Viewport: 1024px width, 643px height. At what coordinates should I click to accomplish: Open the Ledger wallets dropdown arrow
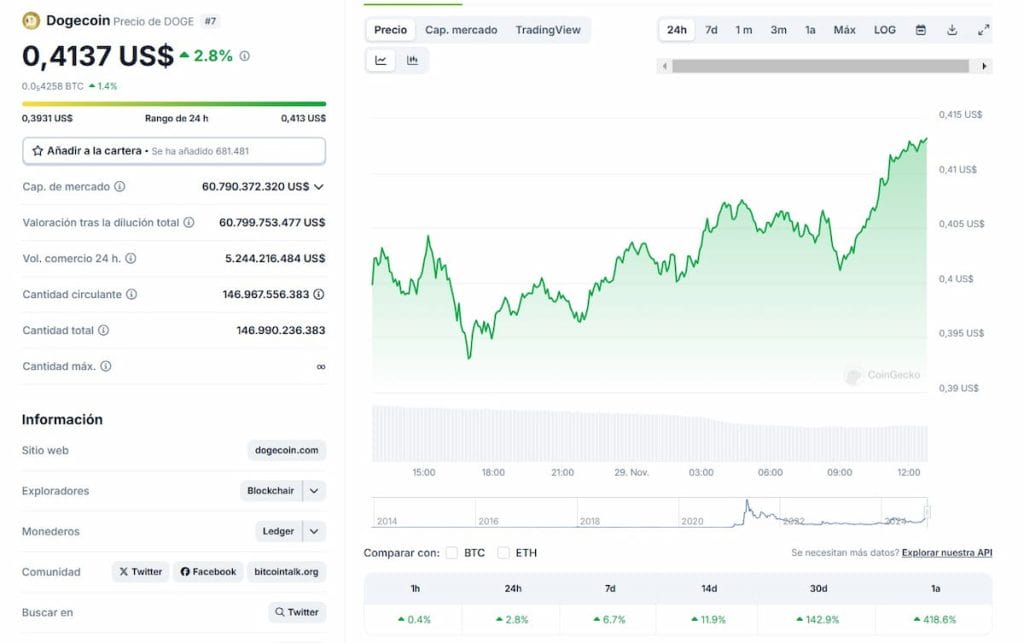pos(314,531)
